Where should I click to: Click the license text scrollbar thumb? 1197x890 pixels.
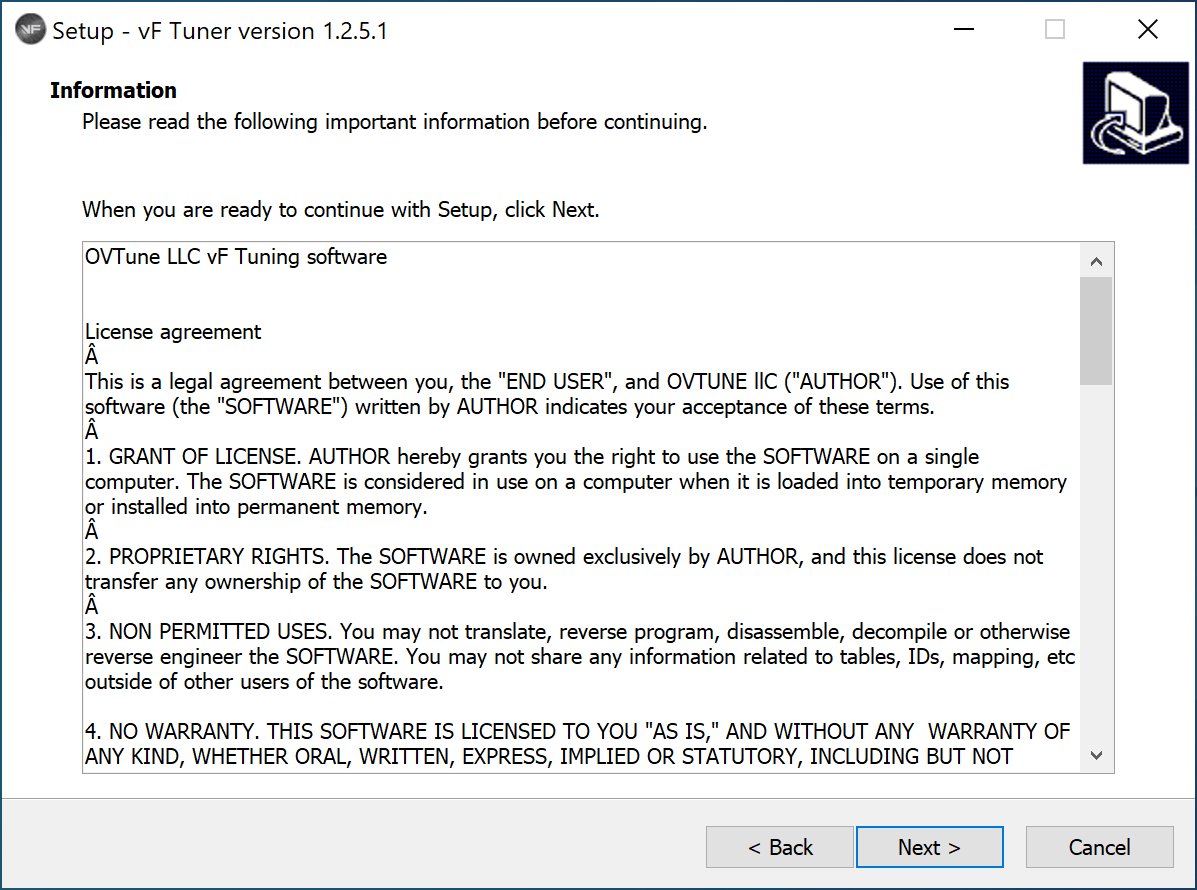(x=1096, y=331)
